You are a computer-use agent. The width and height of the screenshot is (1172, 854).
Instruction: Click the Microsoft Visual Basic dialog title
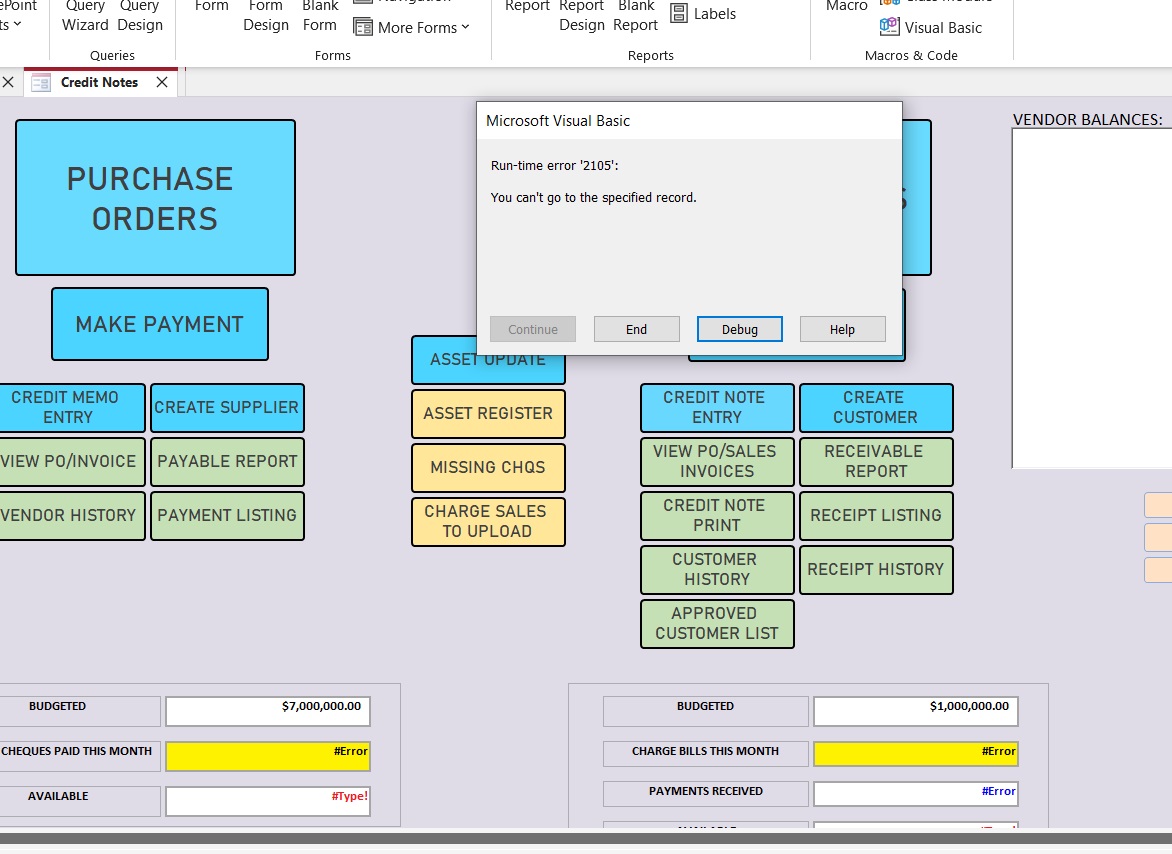[558, 121]
